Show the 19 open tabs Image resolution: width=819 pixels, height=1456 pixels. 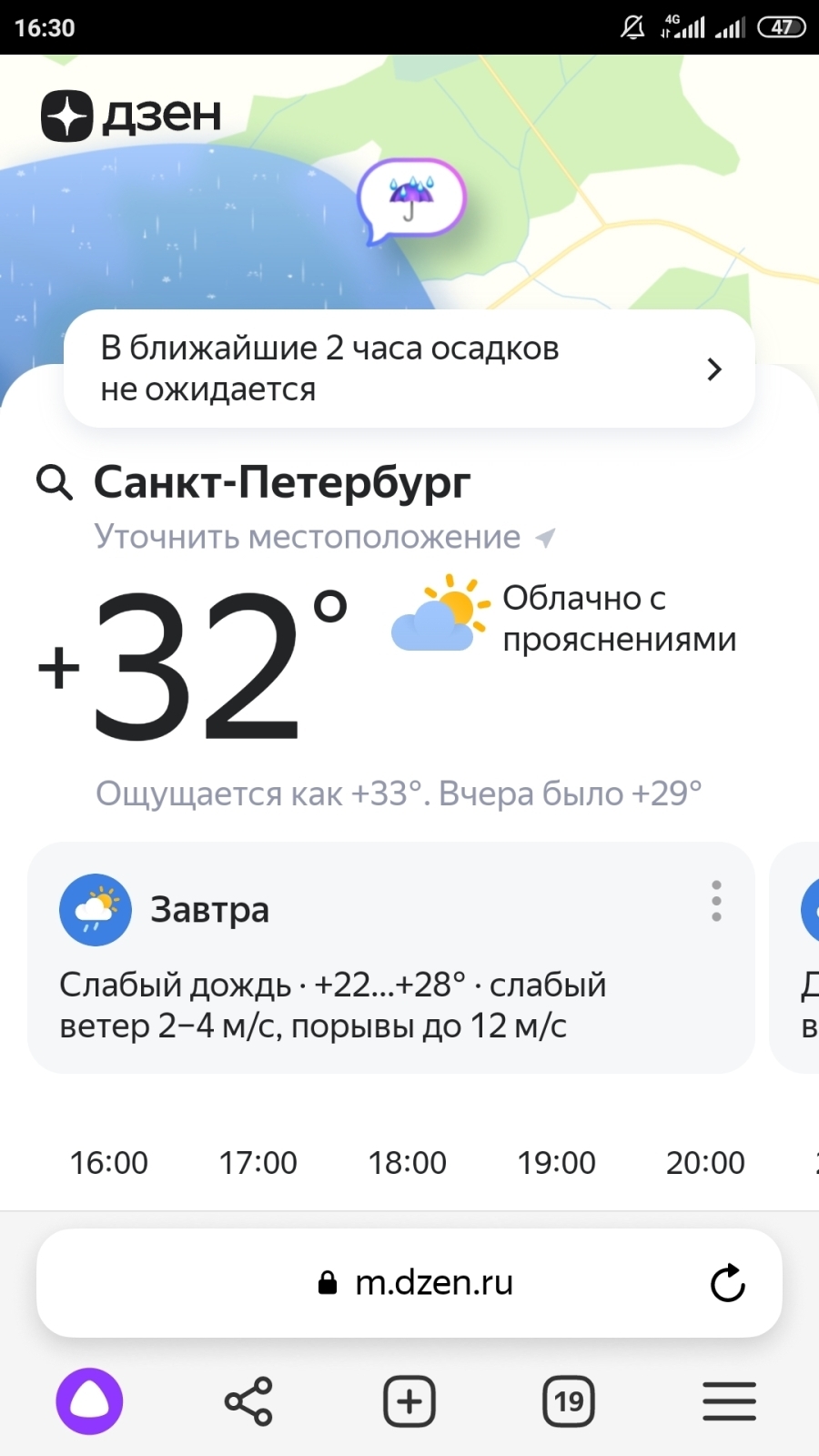569,1401
